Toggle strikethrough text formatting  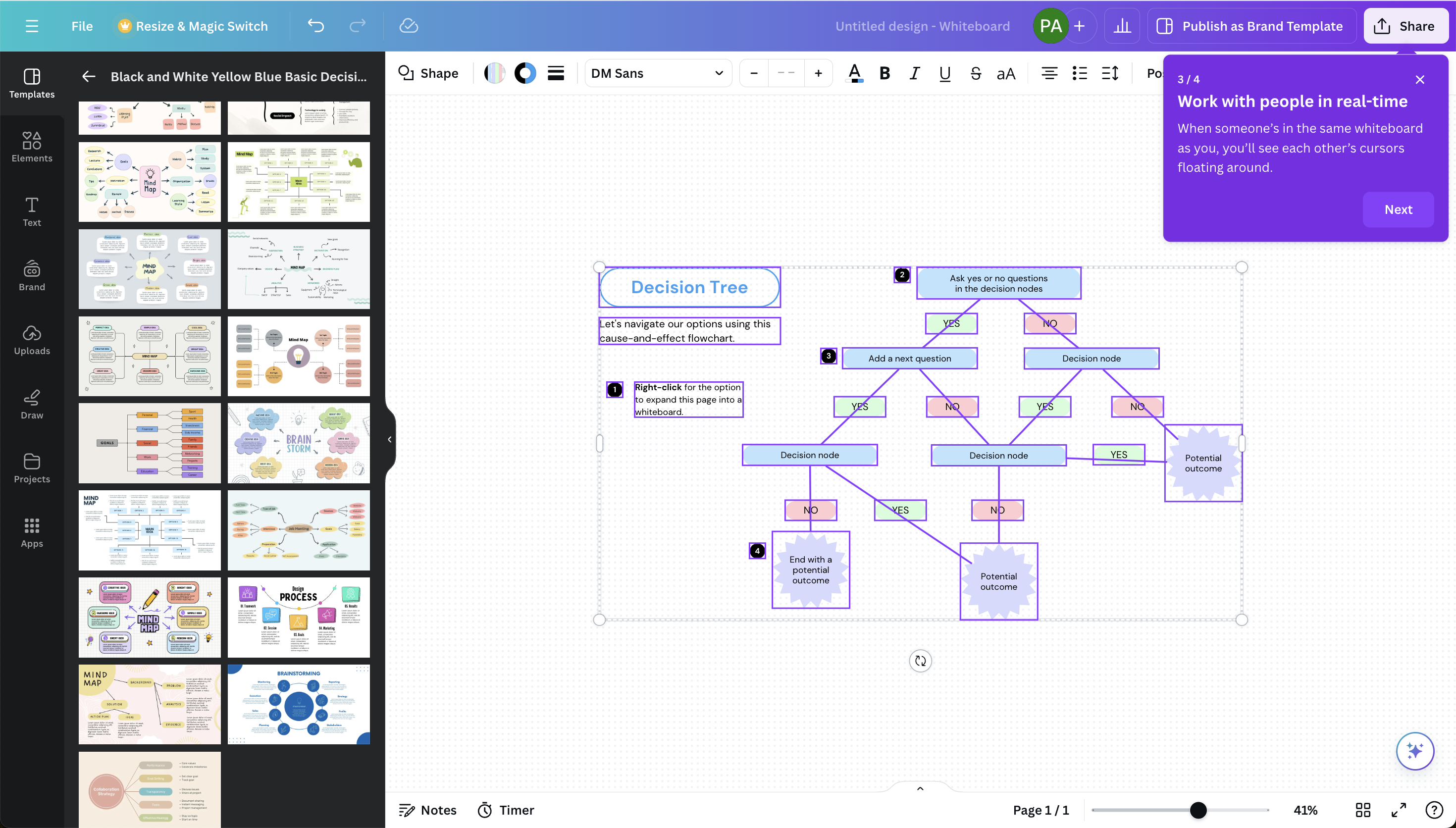(976, 73)
